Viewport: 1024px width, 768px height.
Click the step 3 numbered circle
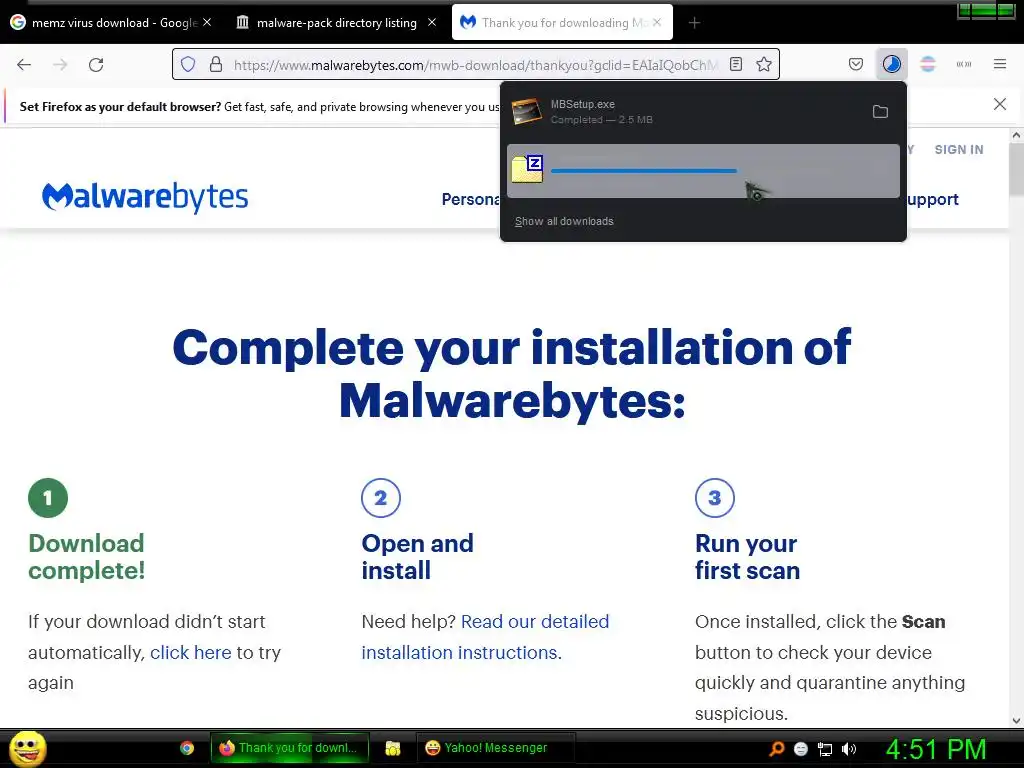click(x=714, y=498)
